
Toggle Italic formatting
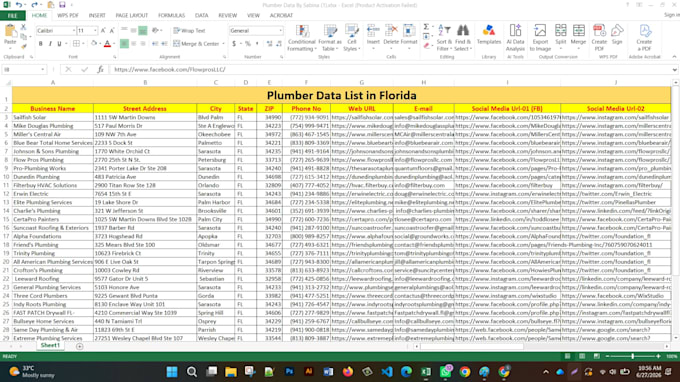[x=50, y=44]
